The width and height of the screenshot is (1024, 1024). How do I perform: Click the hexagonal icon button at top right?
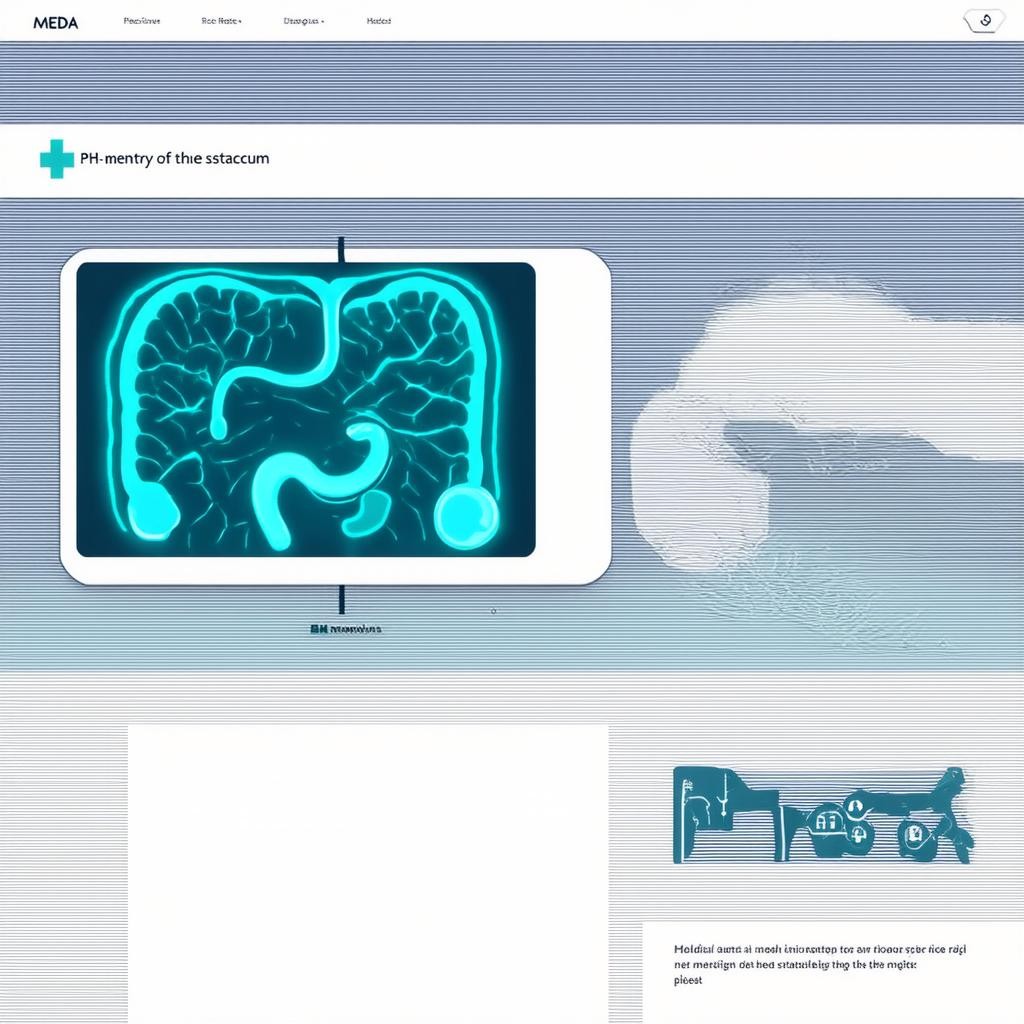[985, 21]
